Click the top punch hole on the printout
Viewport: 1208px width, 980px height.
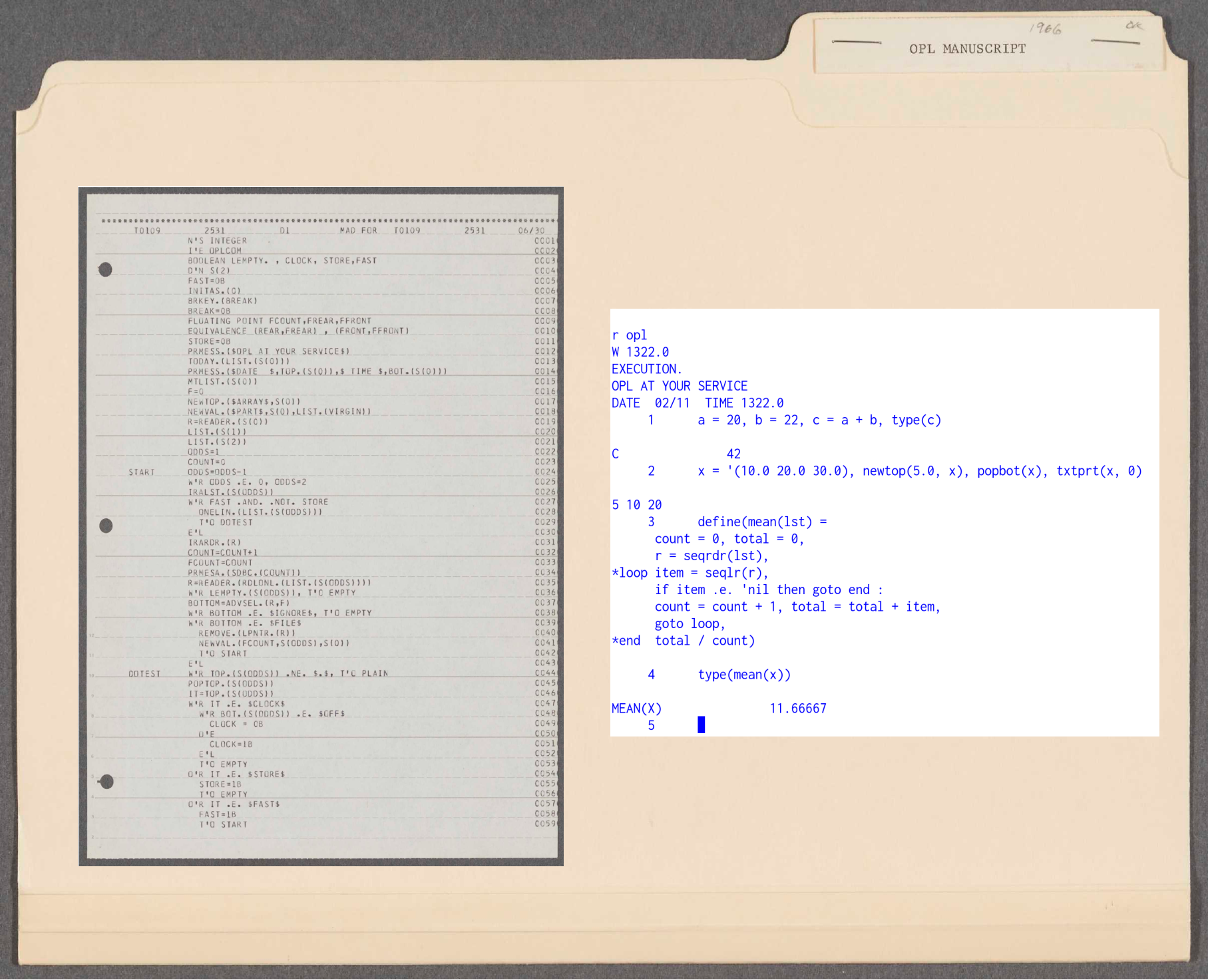point(105,269)
